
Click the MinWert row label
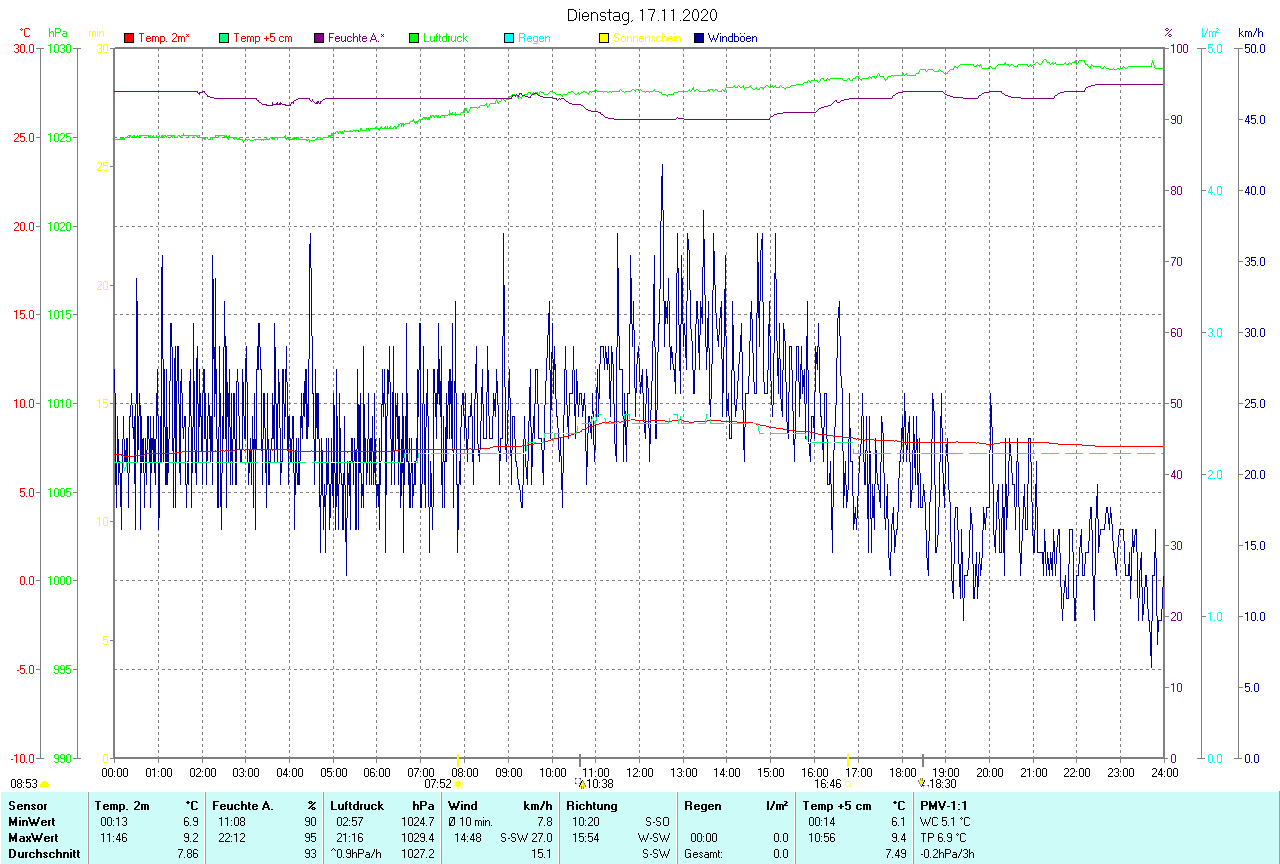(x=32, y=822)
